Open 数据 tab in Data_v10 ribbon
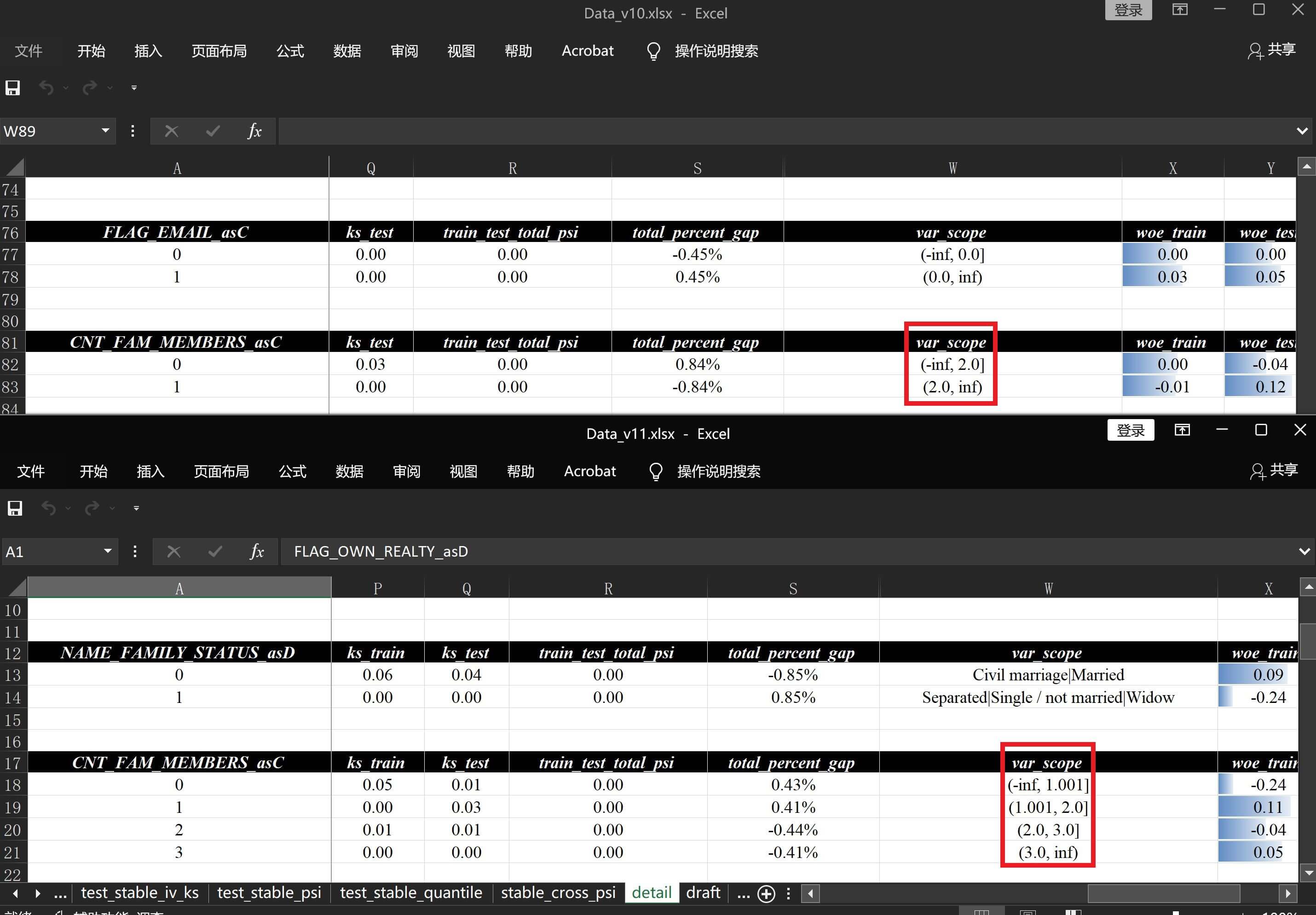This screenshot has height=915, width=1316. tap(347, 51)
